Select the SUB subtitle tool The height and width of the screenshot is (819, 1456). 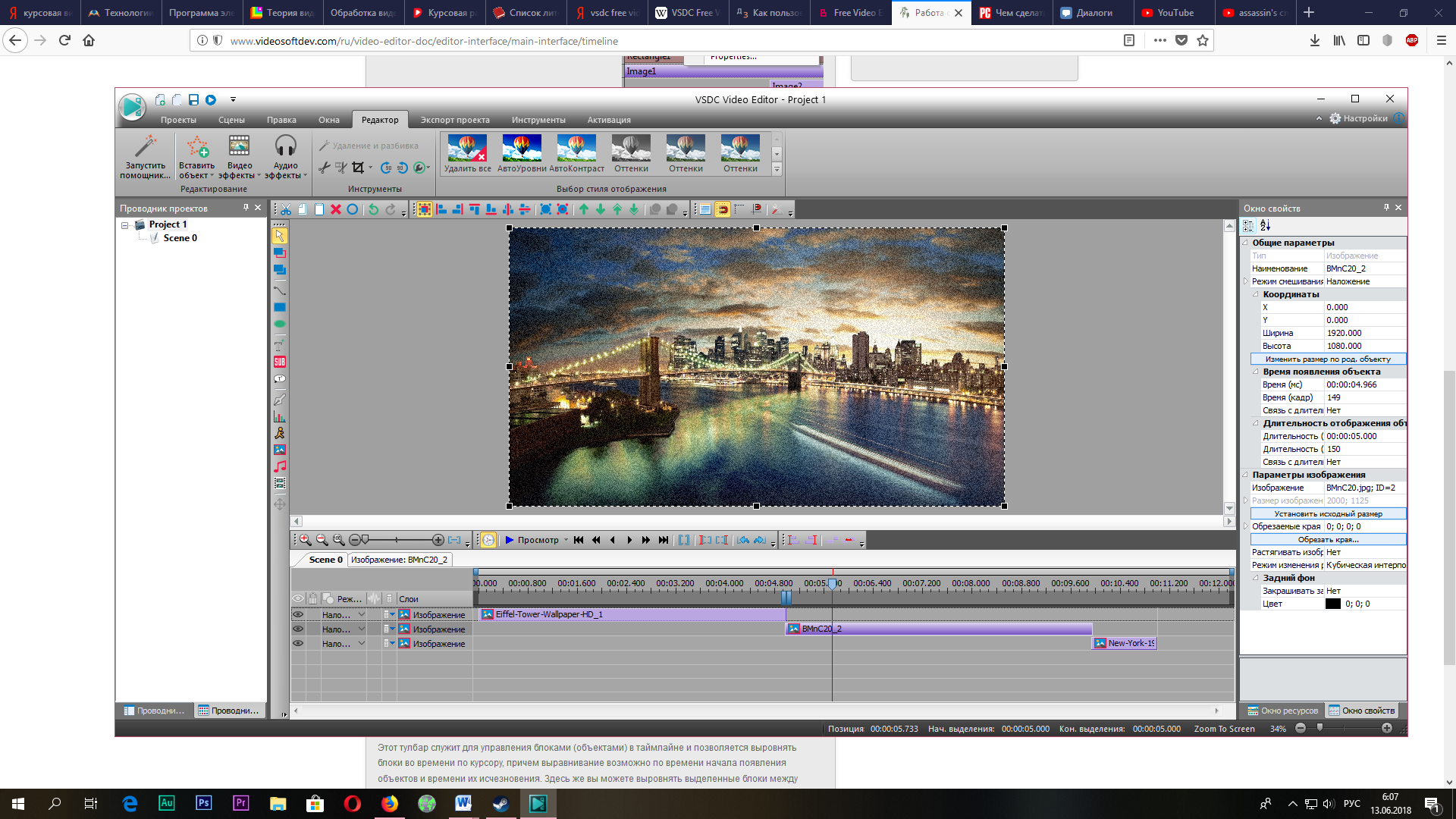click(280, 362)
